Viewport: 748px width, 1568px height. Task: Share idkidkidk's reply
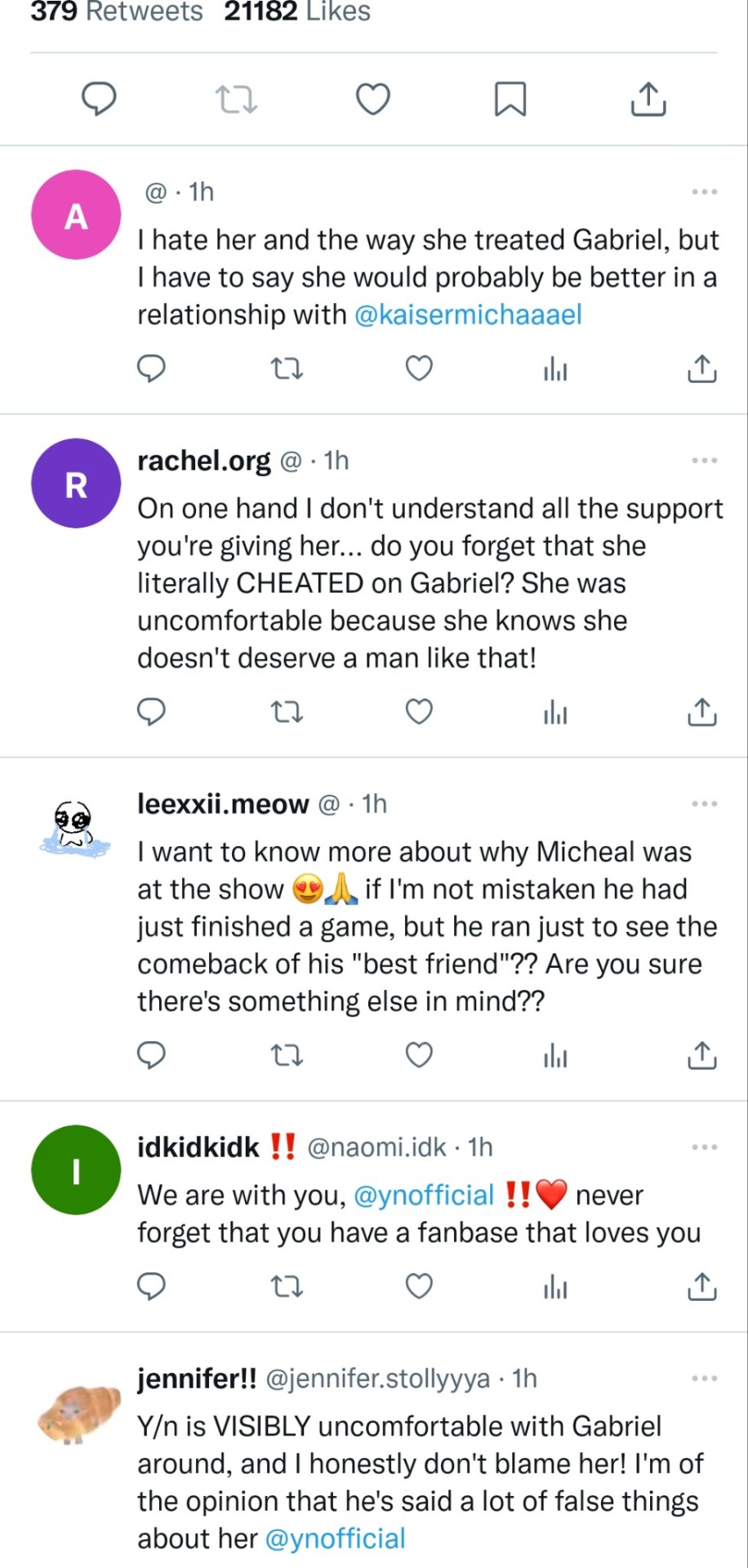(x=701, y=1287)
